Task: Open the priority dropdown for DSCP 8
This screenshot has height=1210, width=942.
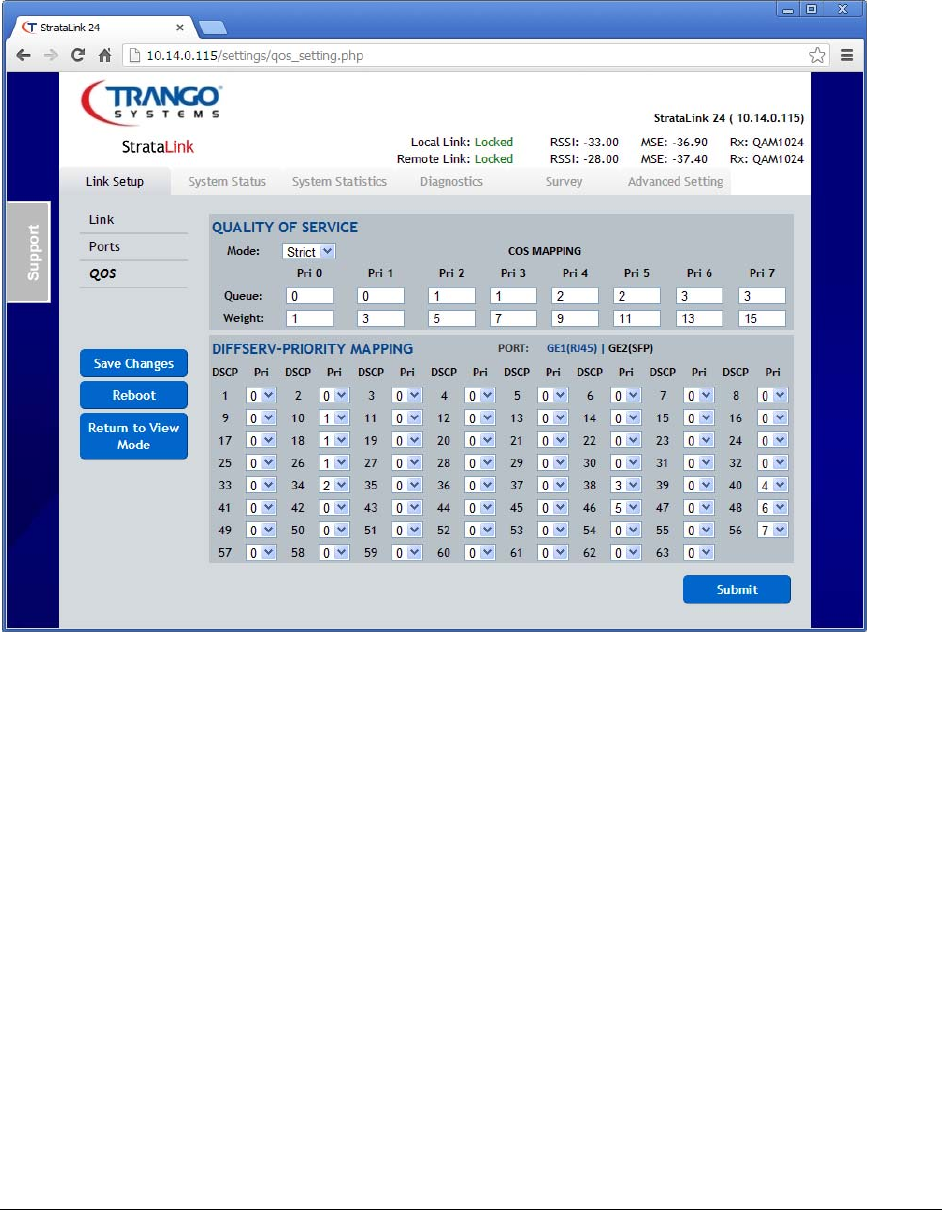Action: coord(773,395)
